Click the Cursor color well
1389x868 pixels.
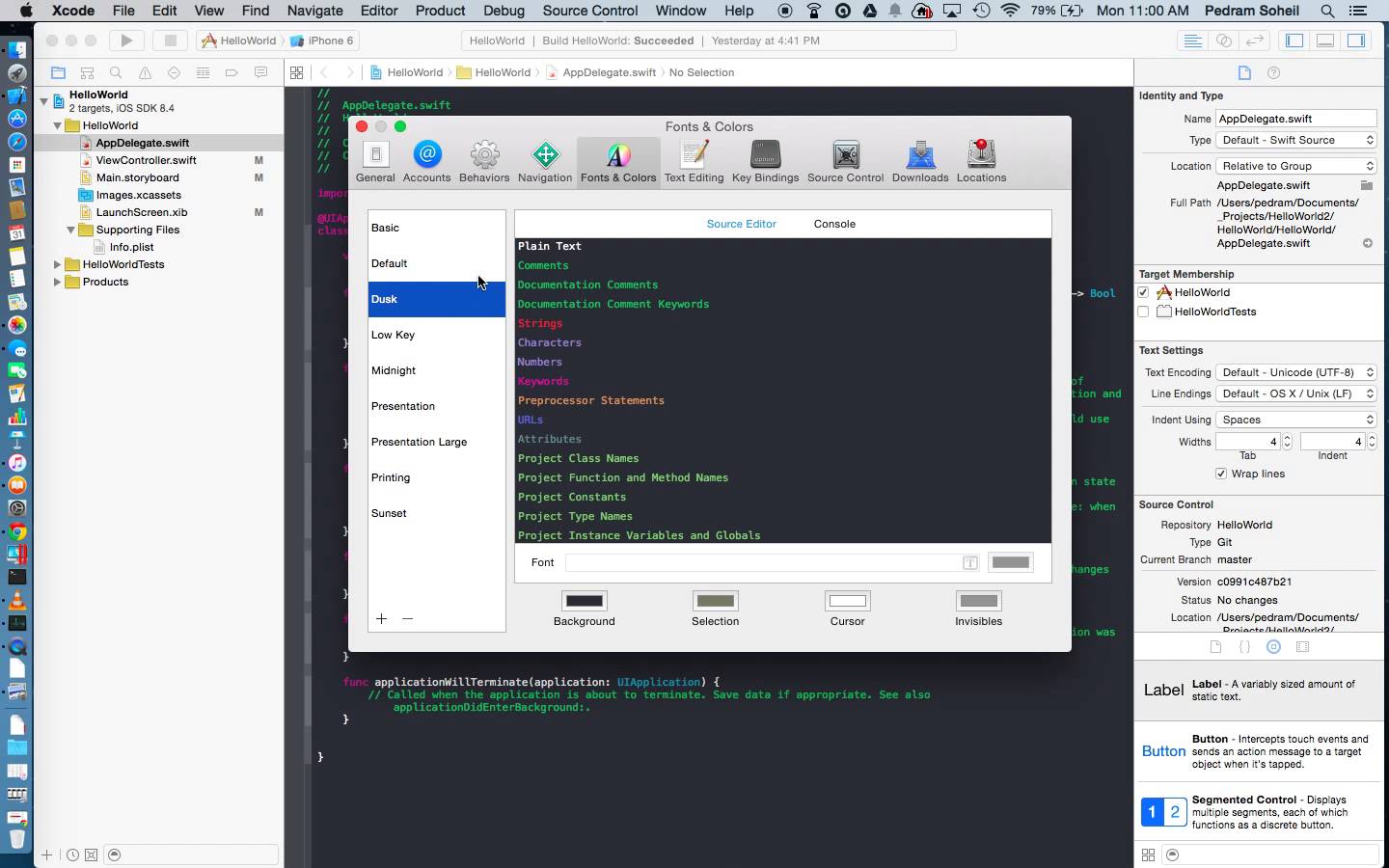(847, 601)
